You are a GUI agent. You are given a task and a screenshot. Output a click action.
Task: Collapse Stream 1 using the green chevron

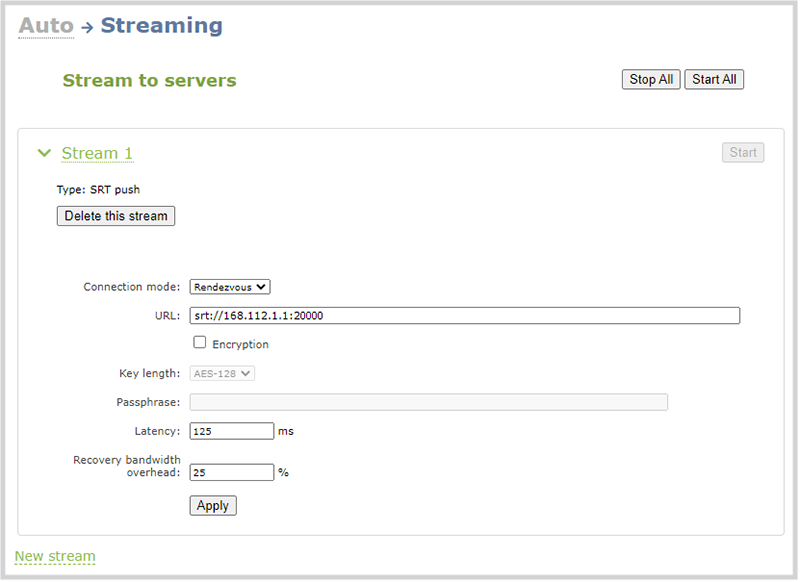[x=44, y=153]
